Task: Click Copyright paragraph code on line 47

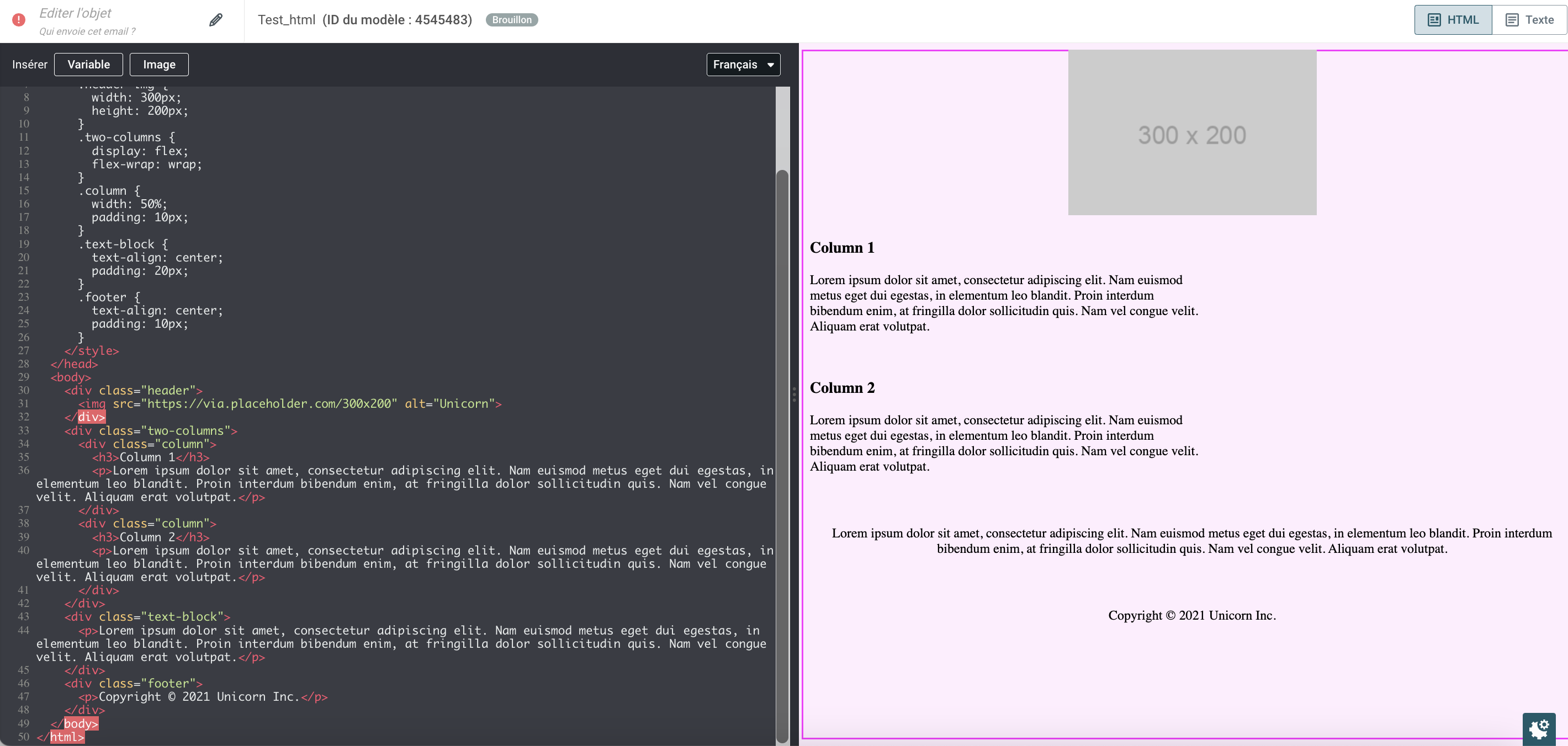Action: pos(203,697)
